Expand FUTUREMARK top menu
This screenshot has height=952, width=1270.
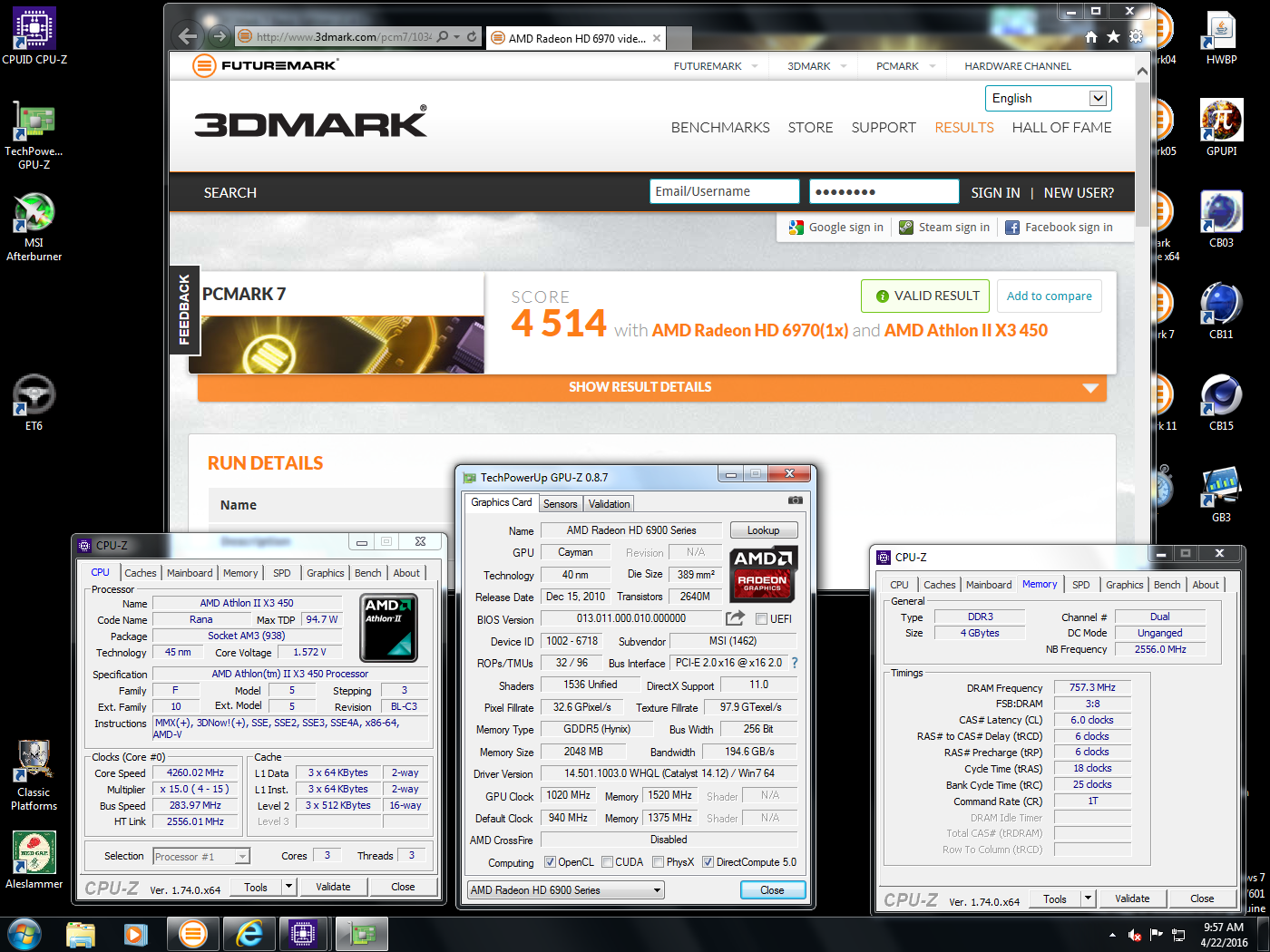click(715, 66)
